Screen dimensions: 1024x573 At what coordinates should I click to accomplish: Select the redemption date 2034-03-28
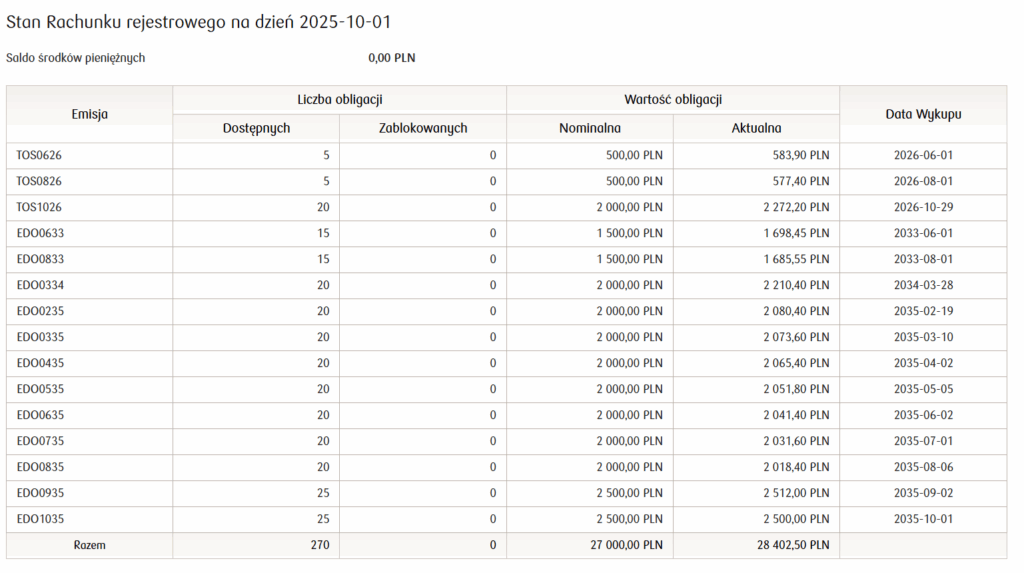923,285
